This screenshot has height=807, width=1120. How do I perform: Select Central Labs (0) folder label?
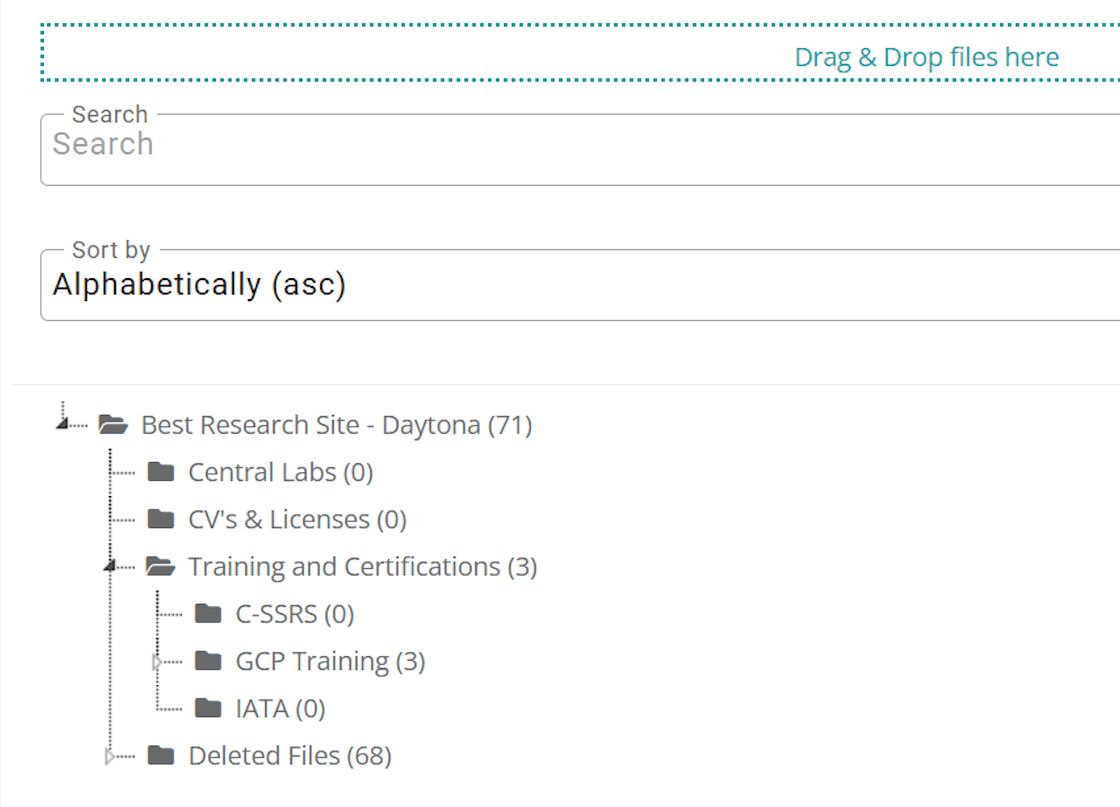(281, 472)
